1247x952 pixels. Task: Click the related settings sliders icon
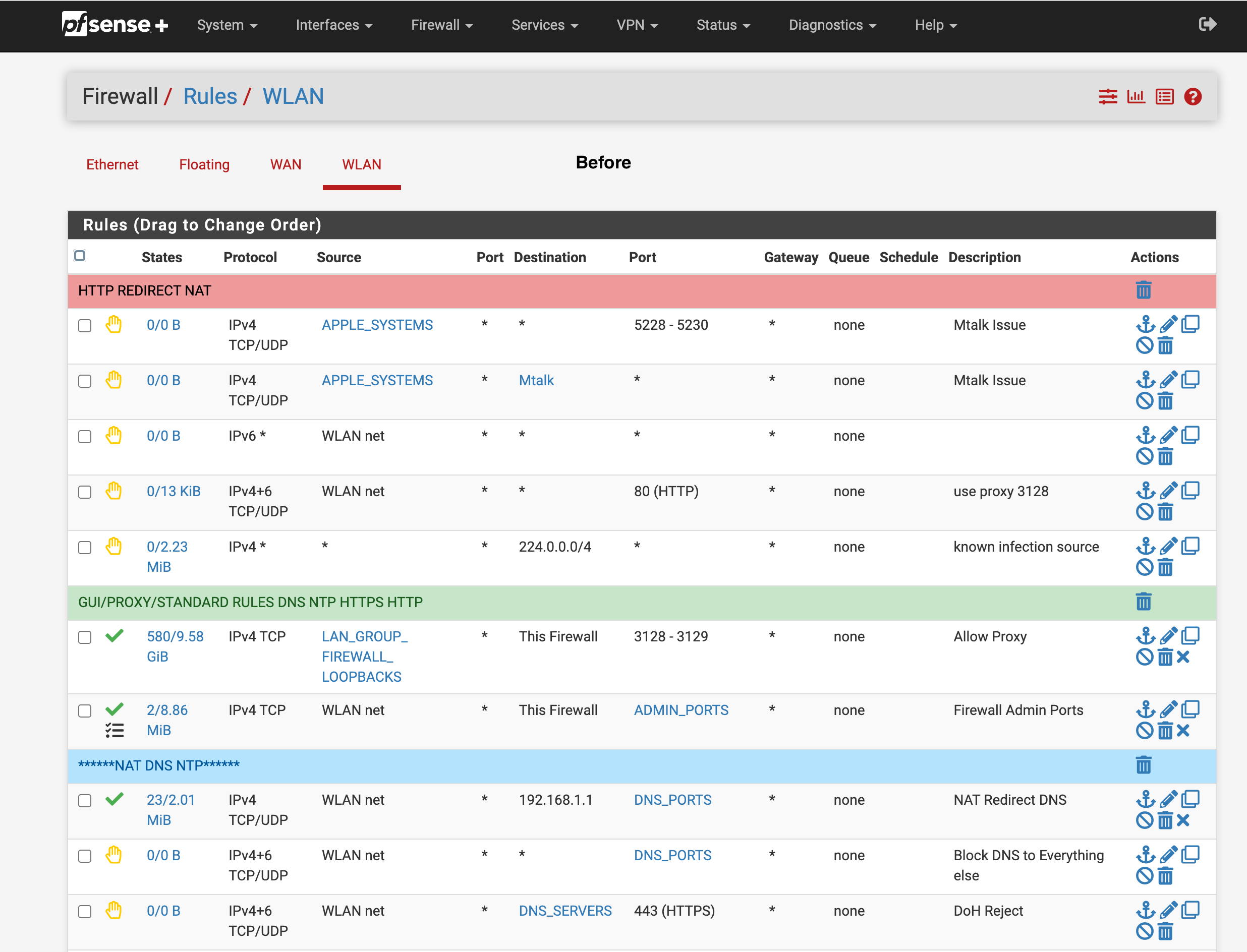(1108, 97)
